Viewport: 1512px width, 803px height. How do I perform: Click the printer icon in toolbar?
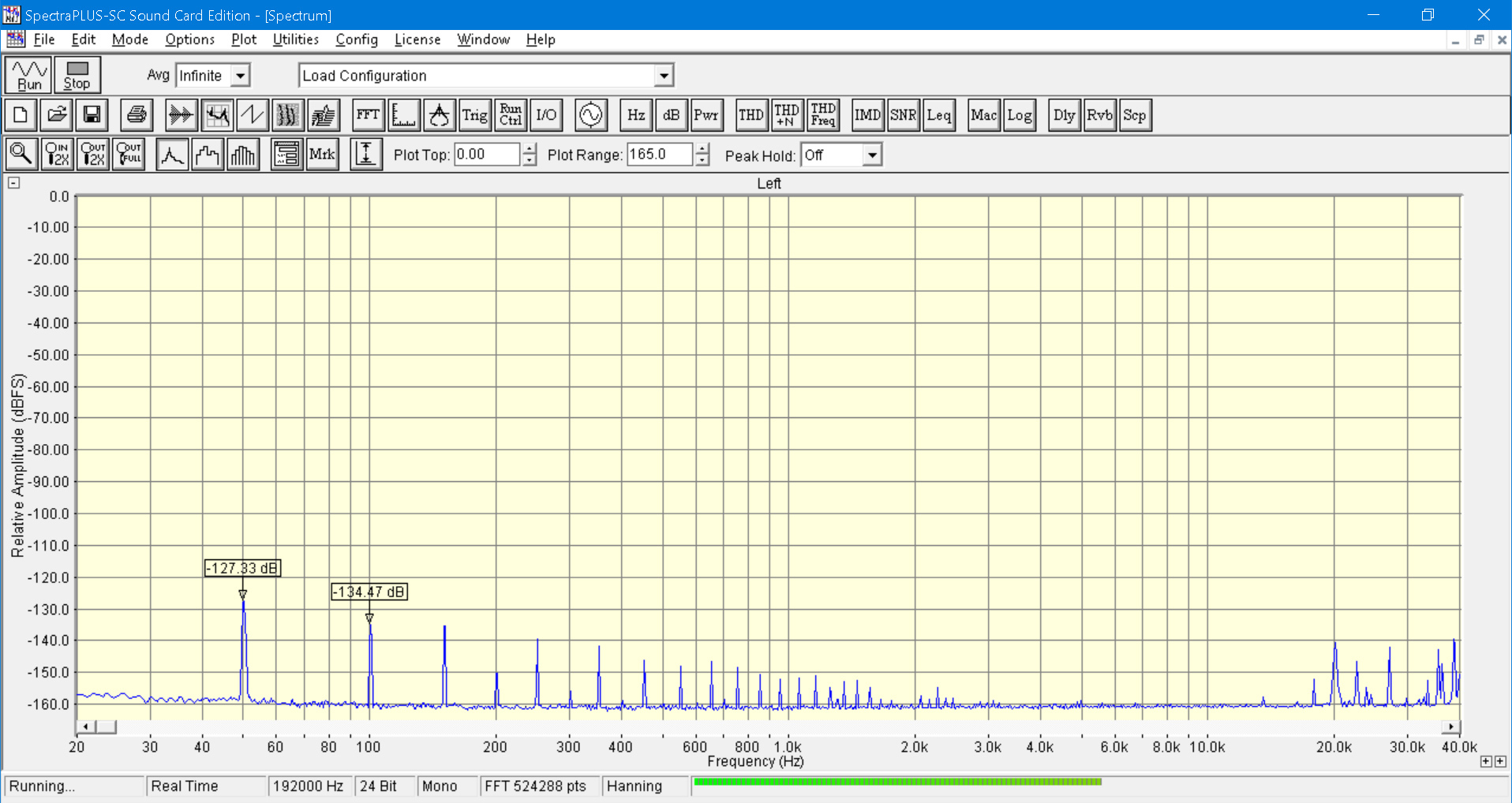coord(137,115)
